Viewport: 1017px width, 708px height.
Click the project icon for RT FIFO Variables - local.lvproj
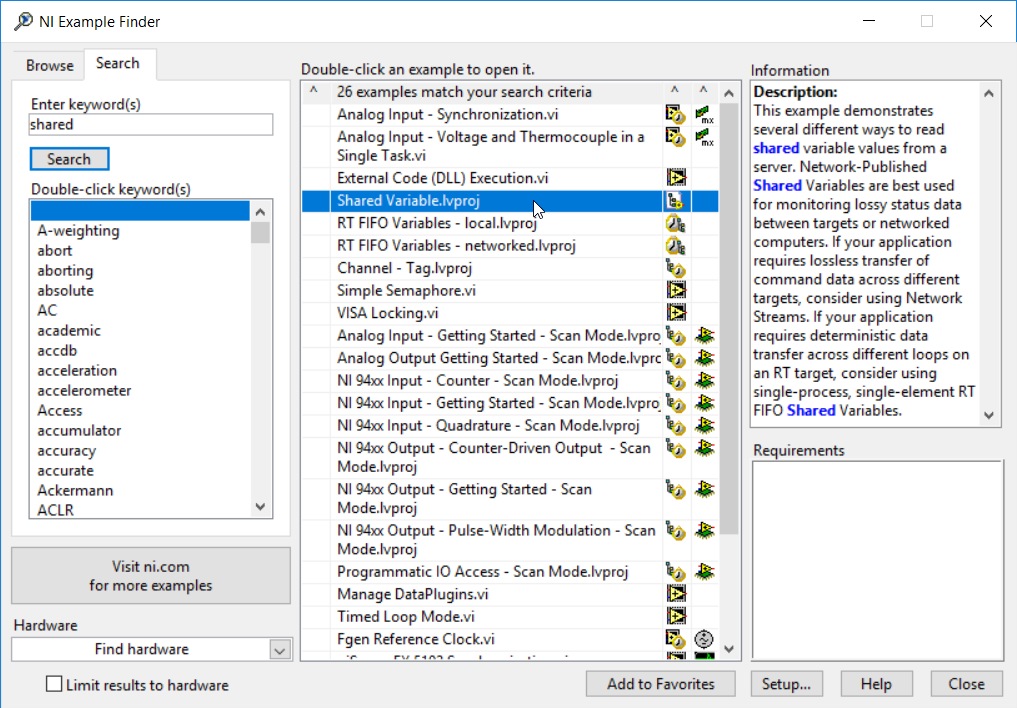point(676,224)
